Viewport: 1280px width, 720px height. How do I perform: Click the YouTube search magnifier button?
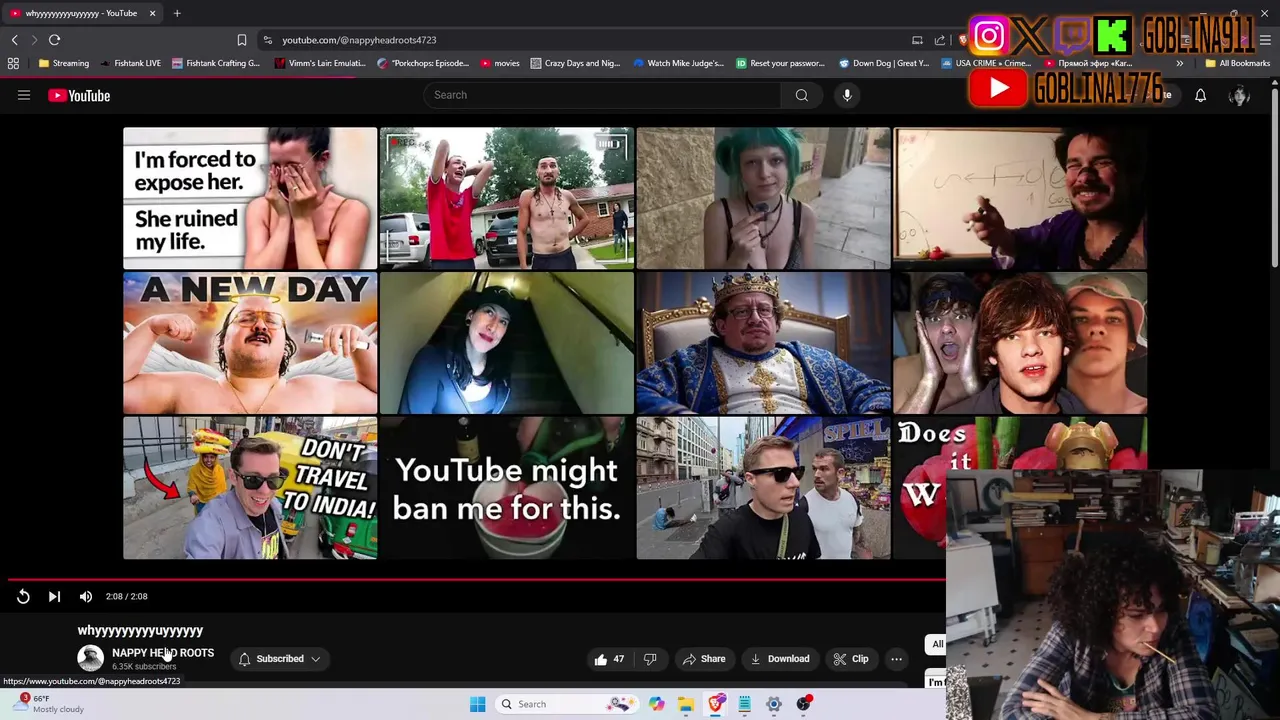(801, 95)
